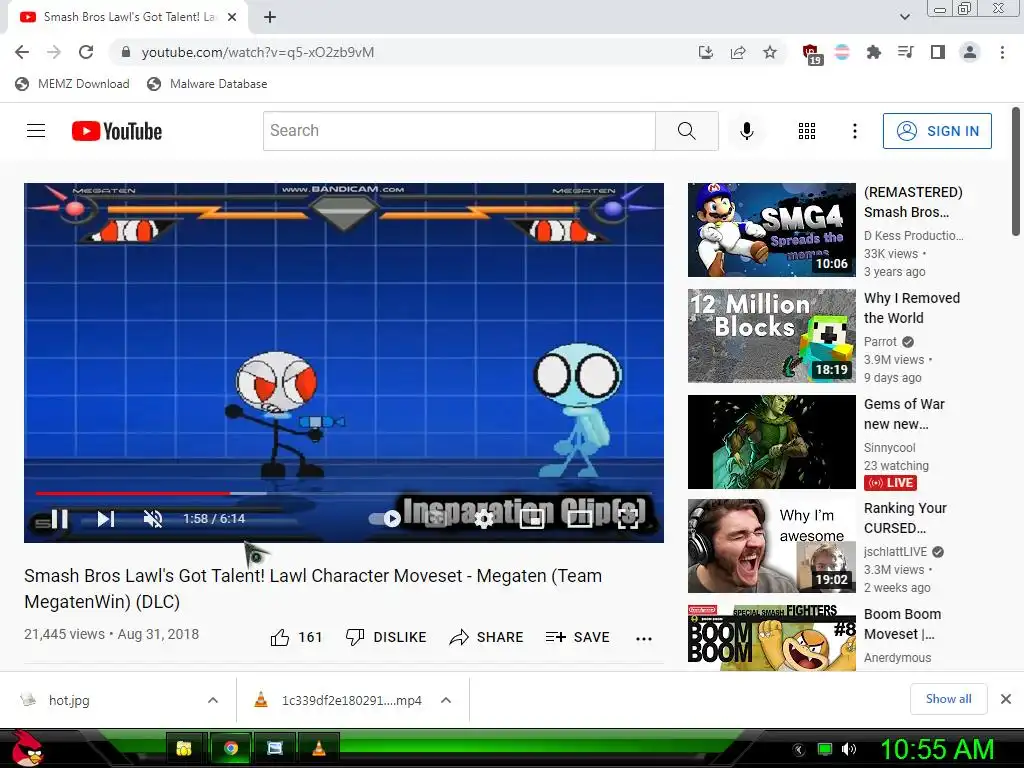This screenshot has width=1024, height=768.
Task: Visit jschlattLIVE channel name
Action: pos(895,552)
